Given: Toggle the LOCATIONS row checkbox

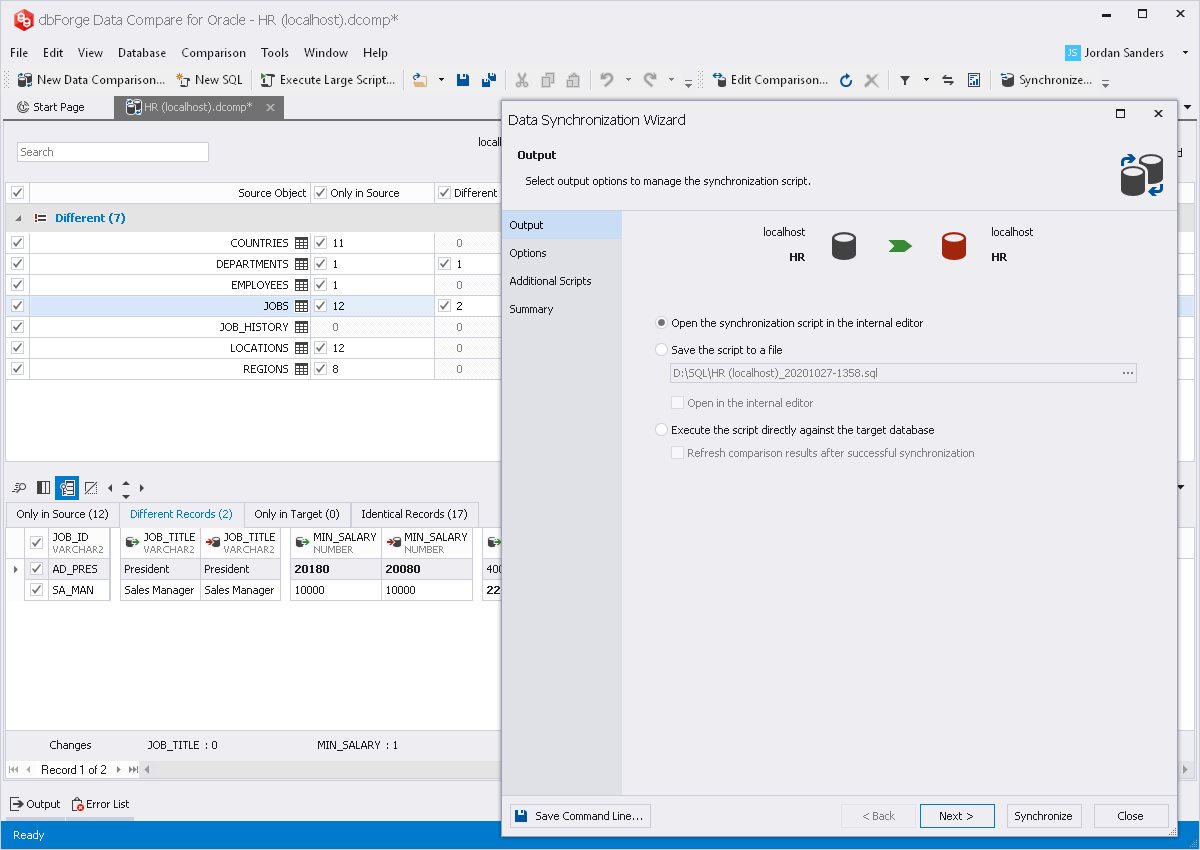Looking at the screenshot, I should click(x=17, y=347).
